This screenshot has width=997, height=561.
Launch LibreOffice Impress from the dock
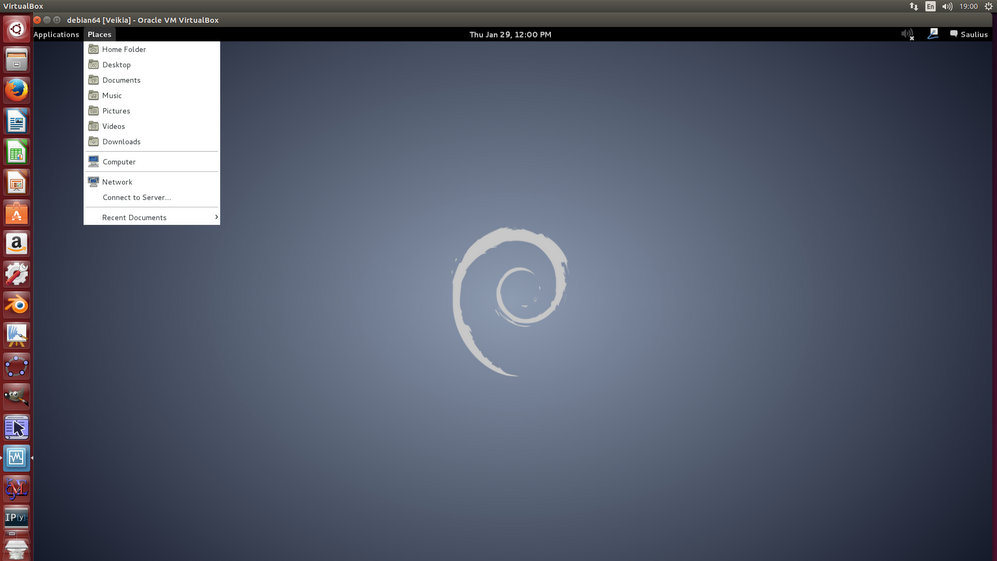16,182
